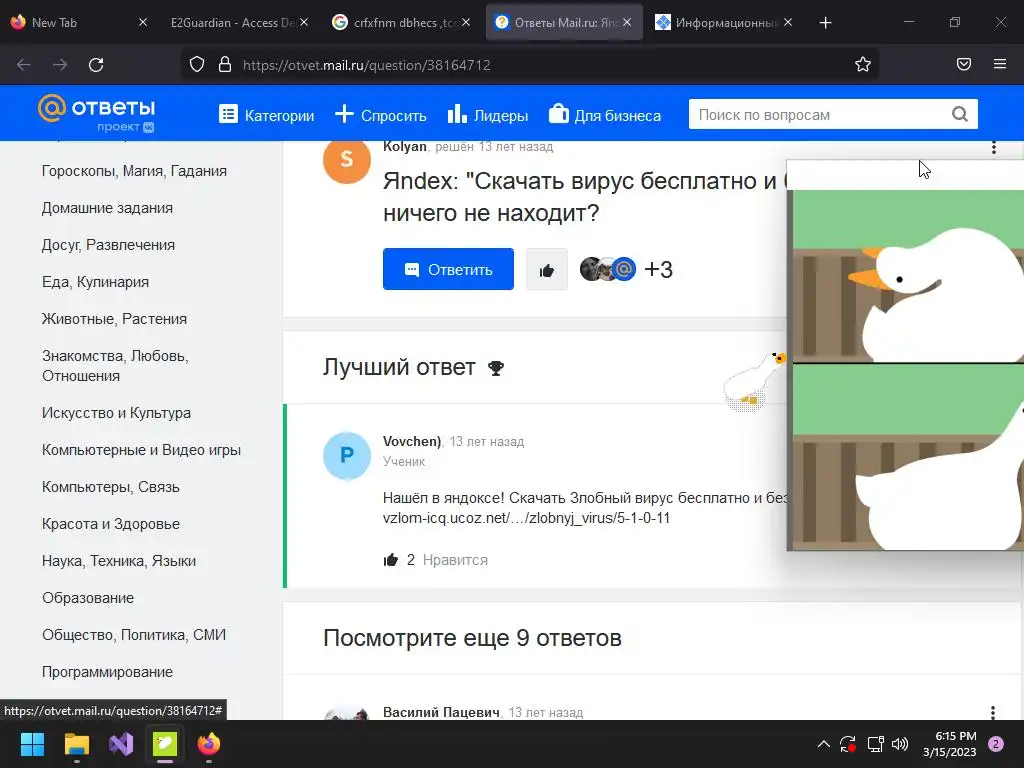Open Vovchen) profile link
Image resolution: width=1024 pixels, height=768 pixels.
[x=412, y=441]
